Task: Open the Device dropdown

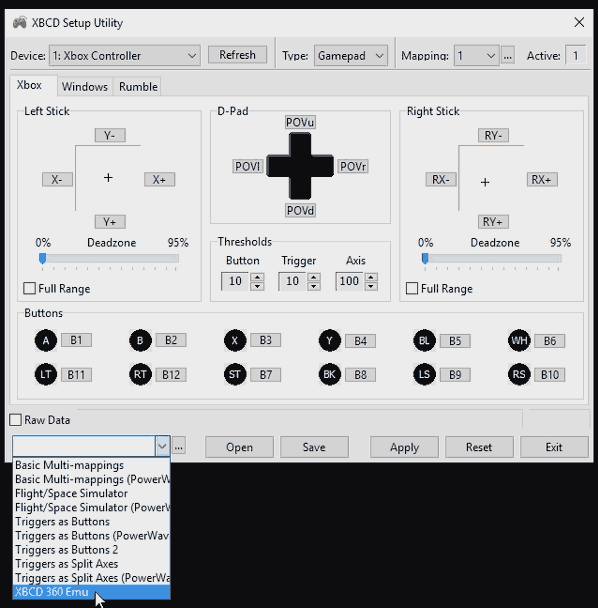Action: point(124,56)
